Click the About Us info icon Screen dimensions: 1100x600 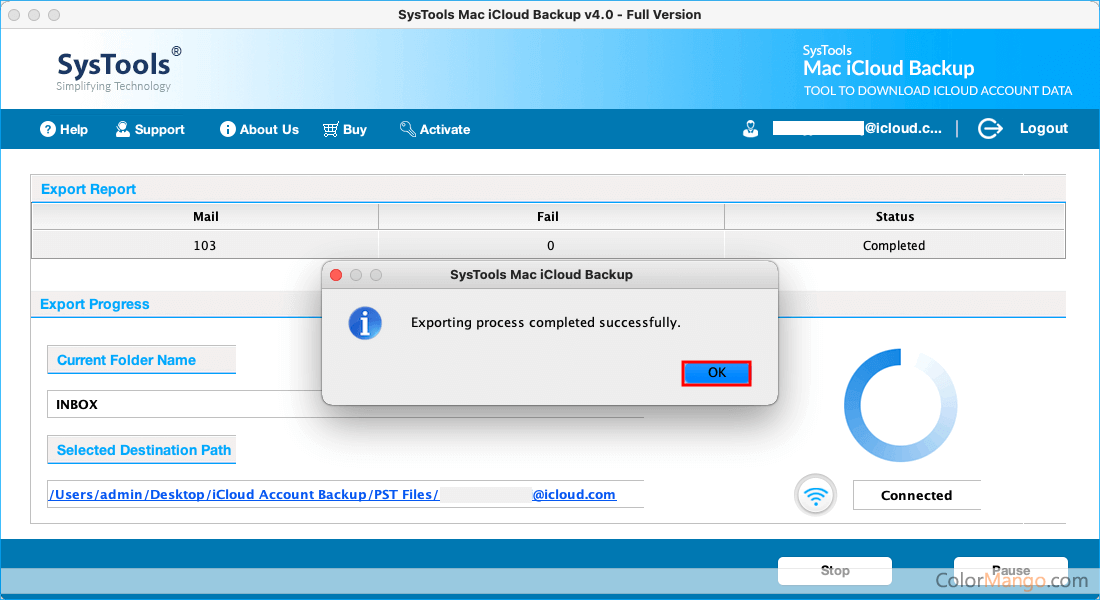pos(227,129)
